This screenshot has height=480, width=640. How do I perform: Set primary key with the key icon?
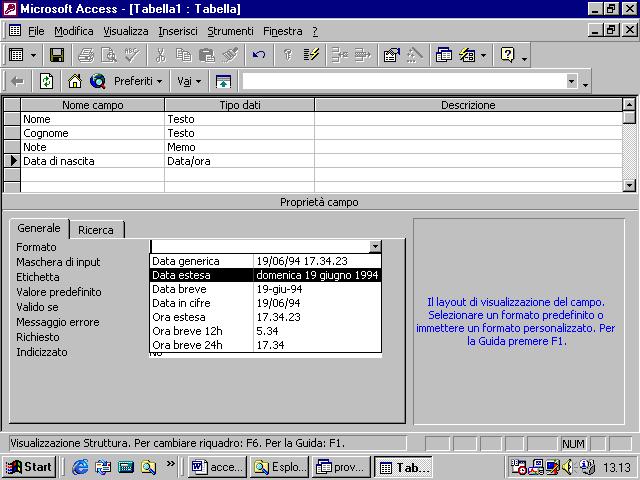tap(287, 55)
